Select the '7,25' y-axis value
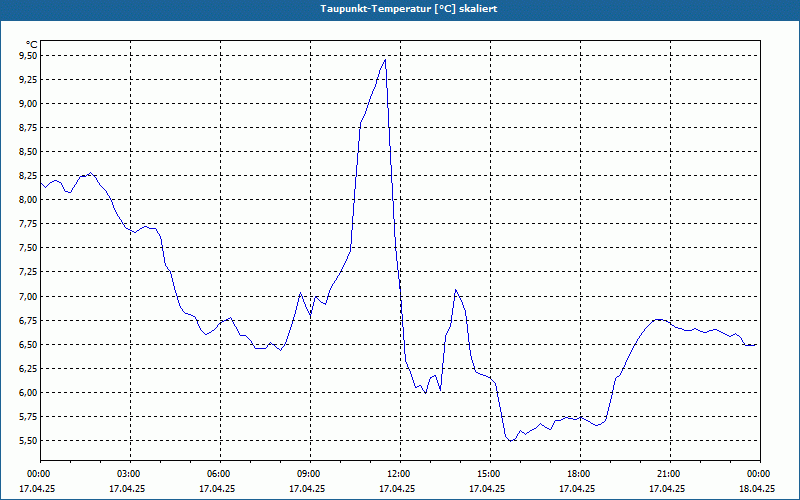 (x=28, y=272)
